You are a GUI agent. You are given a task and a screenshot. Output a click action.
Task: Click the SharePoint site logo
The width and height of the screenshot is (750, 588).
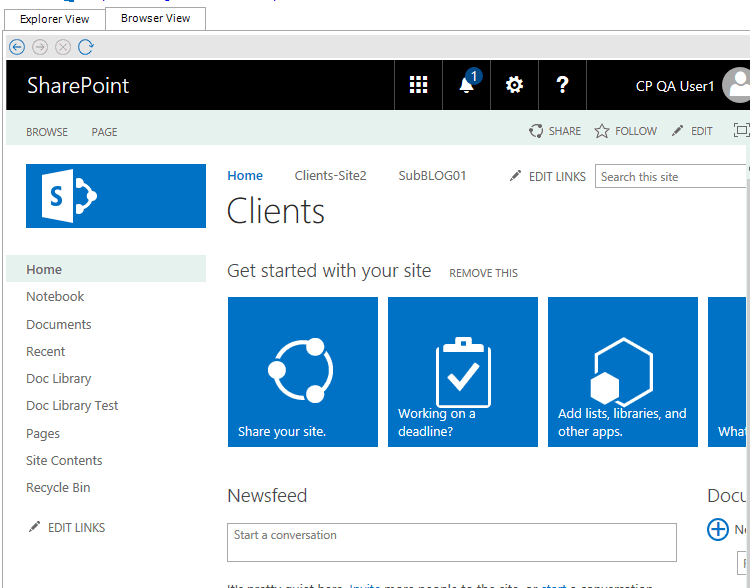click(116, 196)
